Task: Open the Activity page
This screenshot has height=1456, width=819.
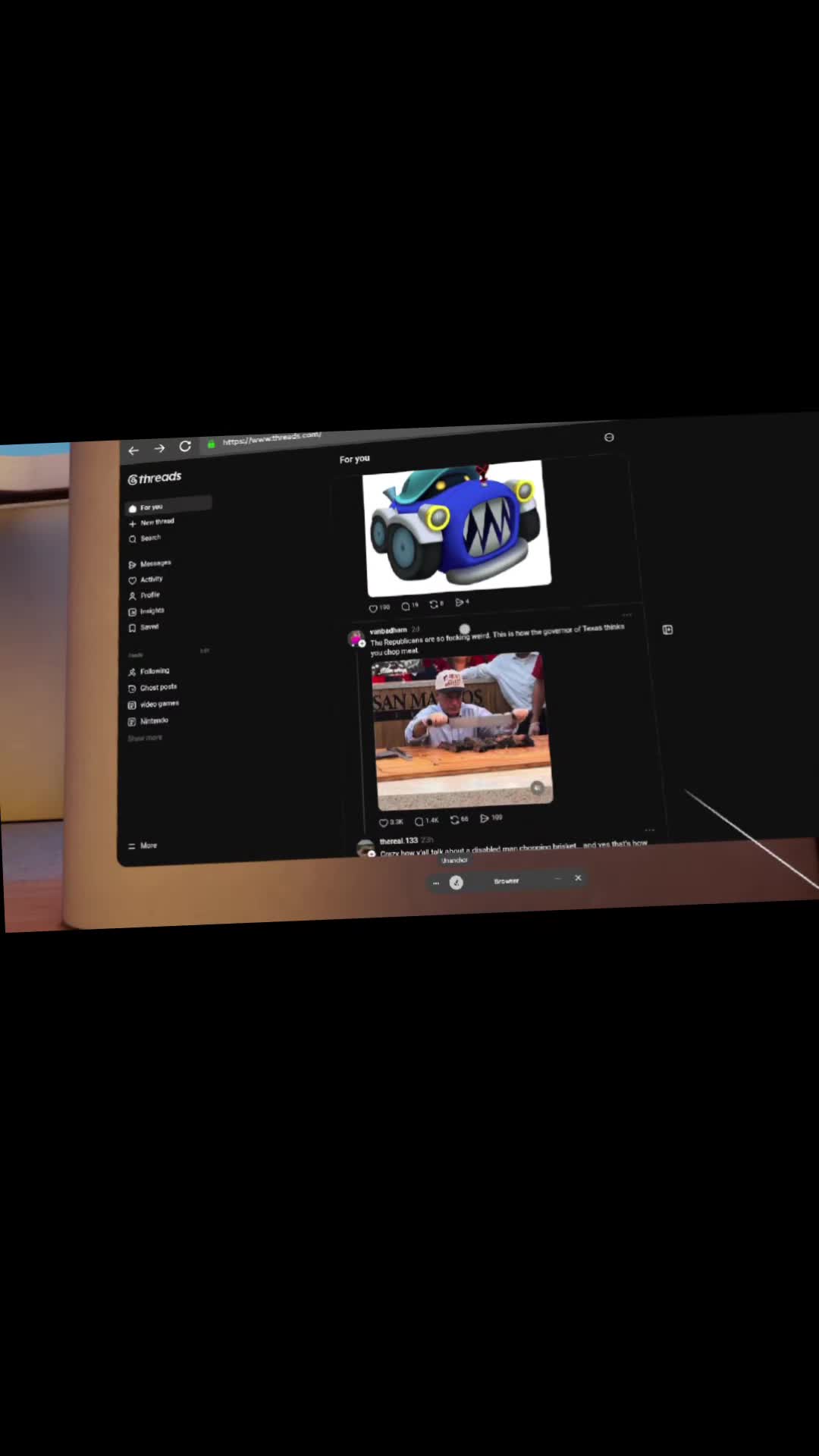Action: click(146, 579)
